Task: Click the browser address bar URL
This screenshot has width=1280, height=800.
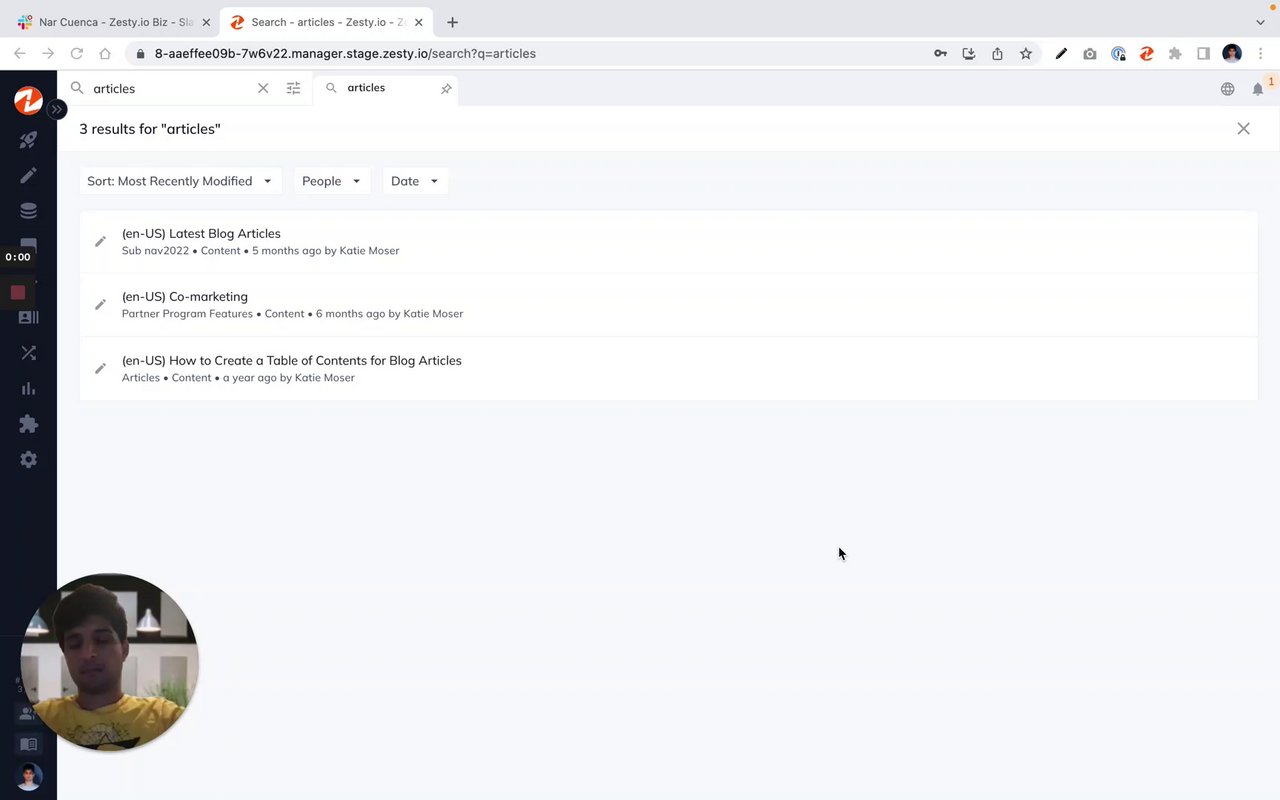Action: tap(345, 54)
